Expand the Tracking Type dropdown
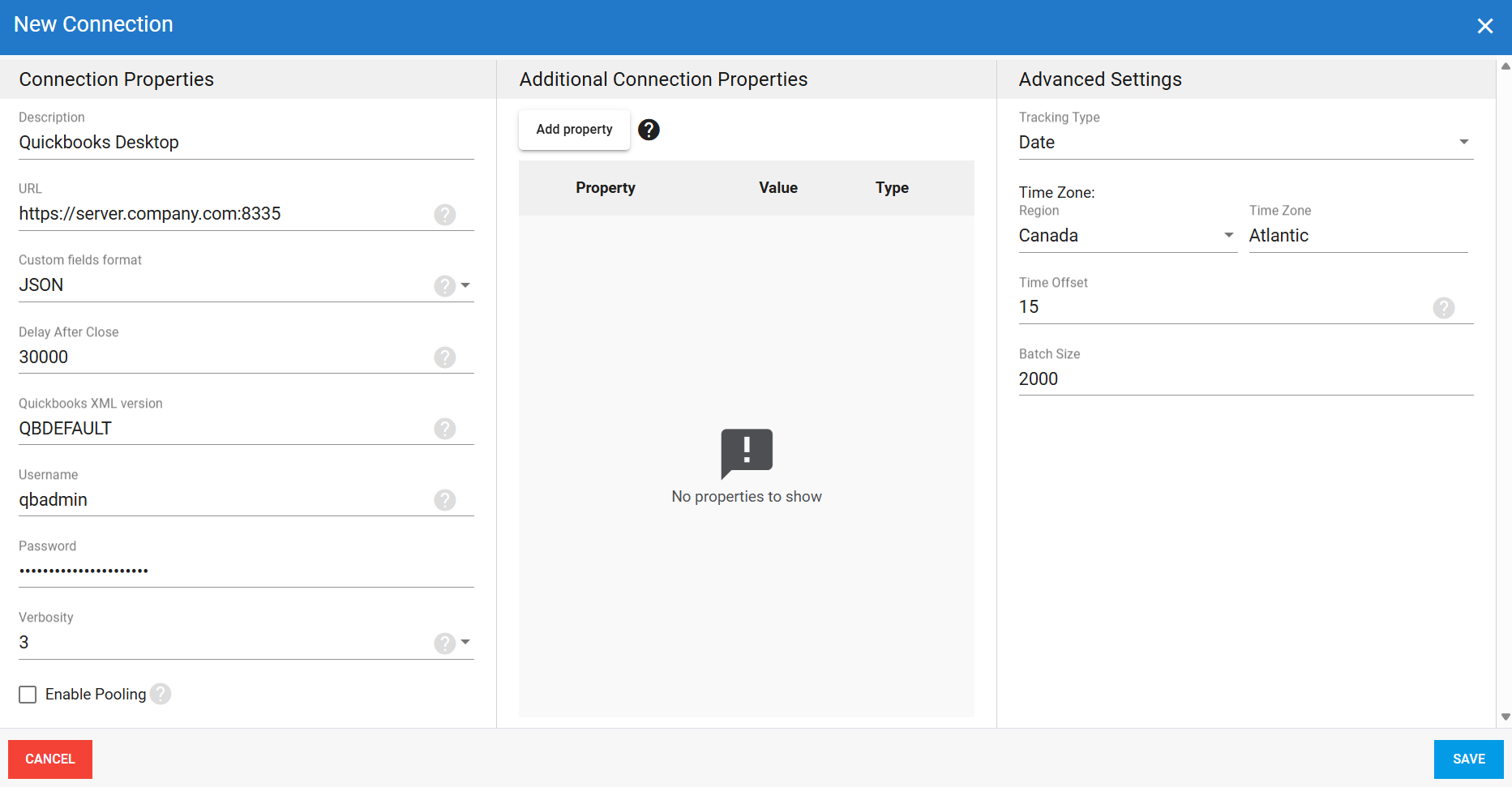Screen dimensions: 1512x787 (x=1464, y=142)
